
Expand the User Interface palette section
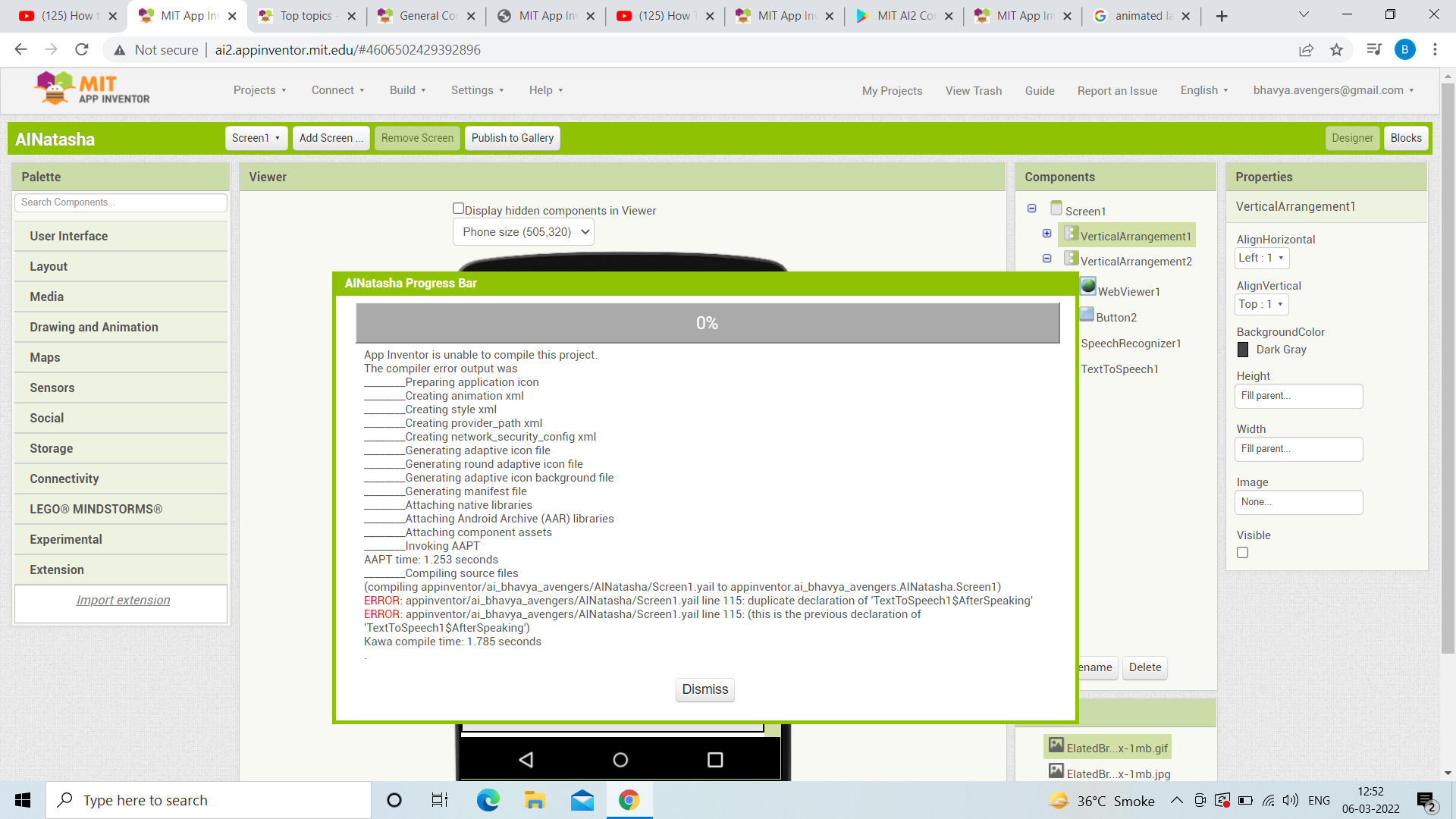(121, 236)
